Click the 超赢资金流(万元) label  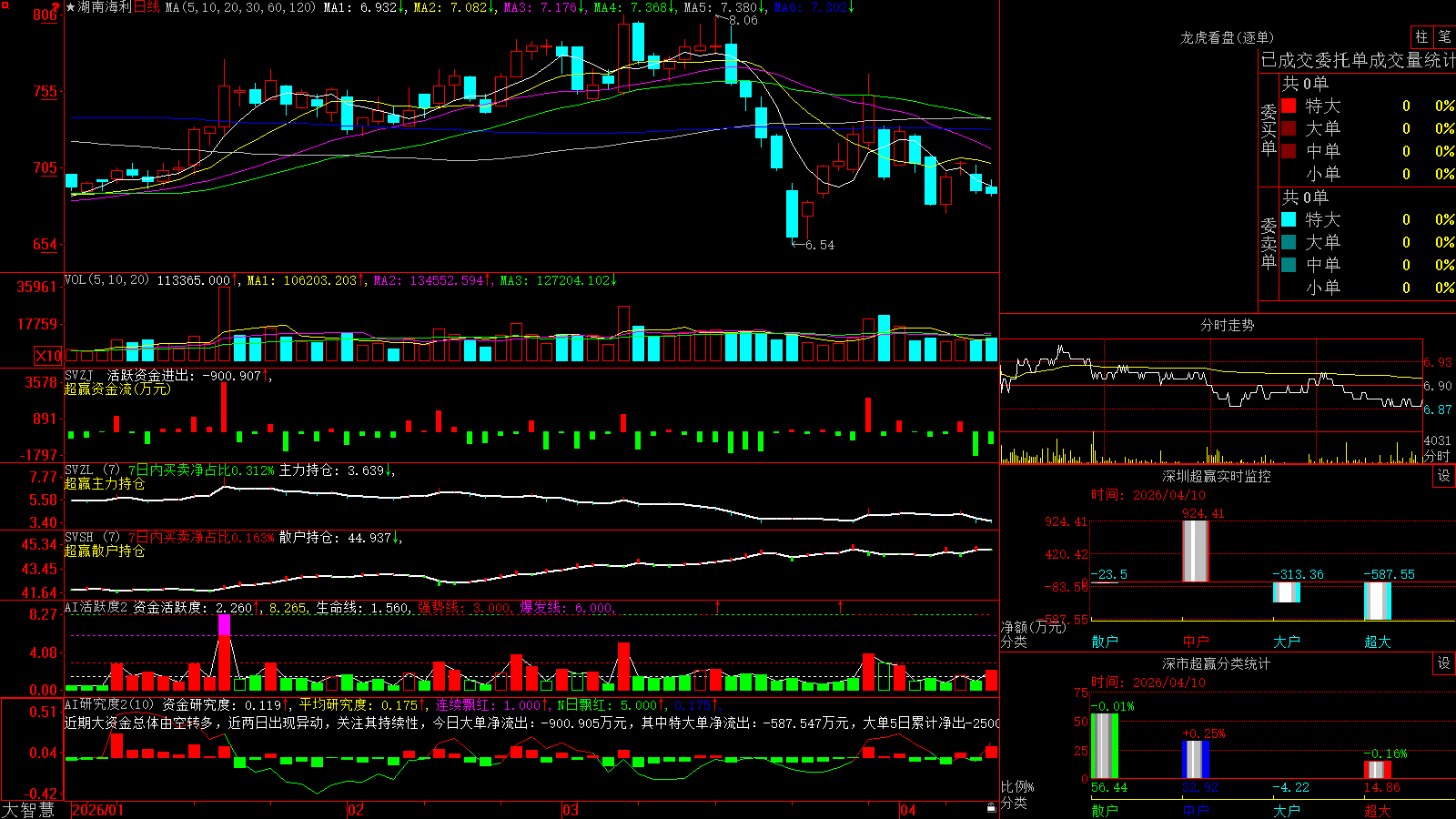(x=117, y=389)
